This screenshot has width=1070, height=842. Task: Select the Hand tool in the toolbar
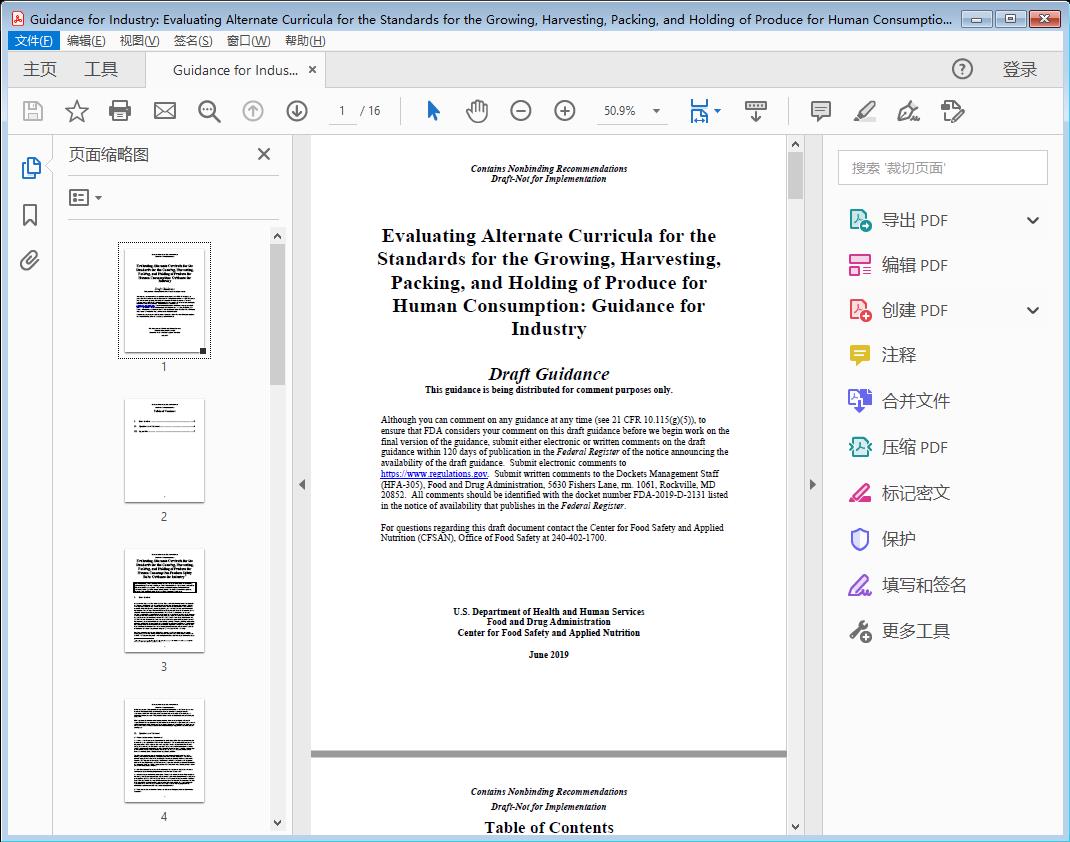coord(477,111)
